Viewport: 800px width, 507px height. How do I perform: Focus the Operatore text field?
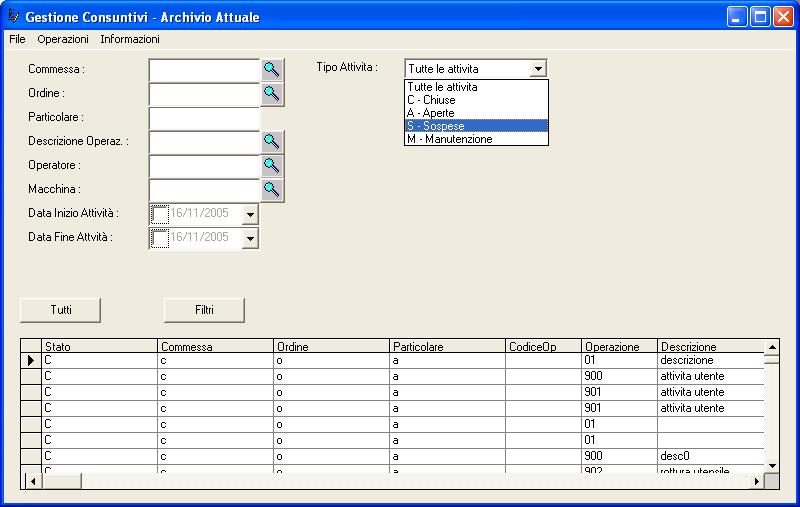coord(204,166)
